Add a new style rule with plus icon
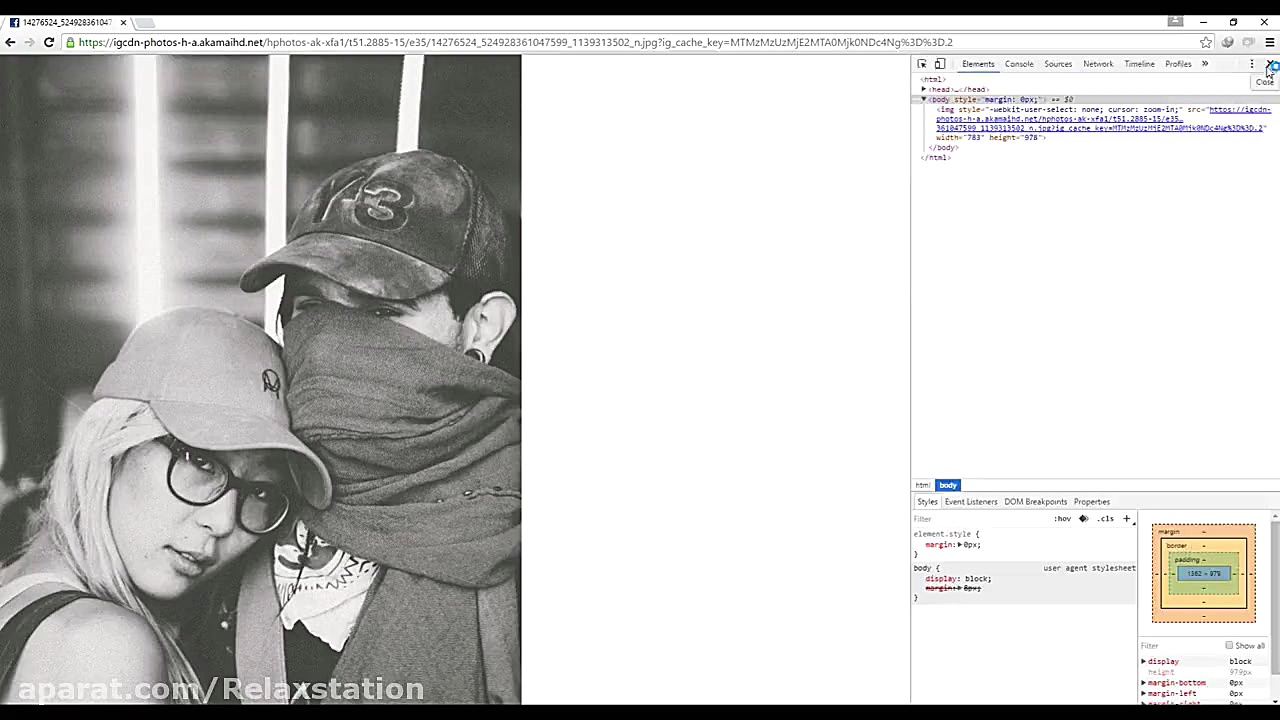The width and height of the screenshot is (1280, 720). [x=1126, y=519]
